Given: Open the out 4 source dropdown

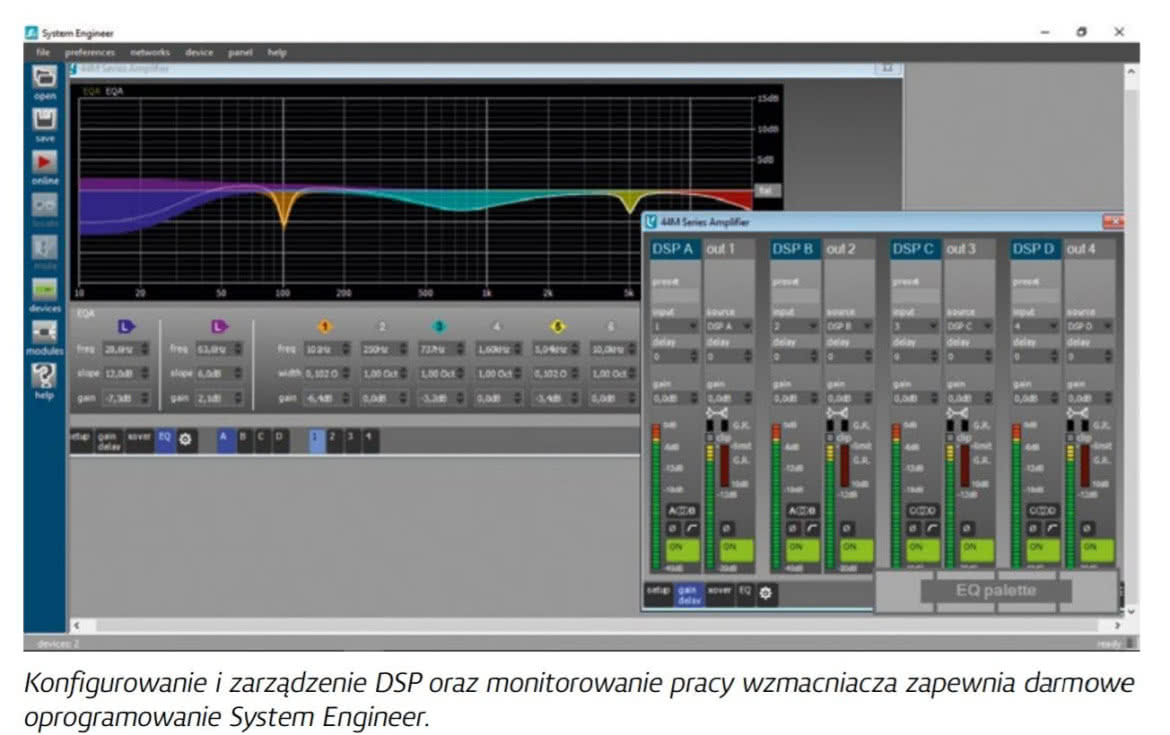Looking at the screenshot, I should [x=1089, y=327].
